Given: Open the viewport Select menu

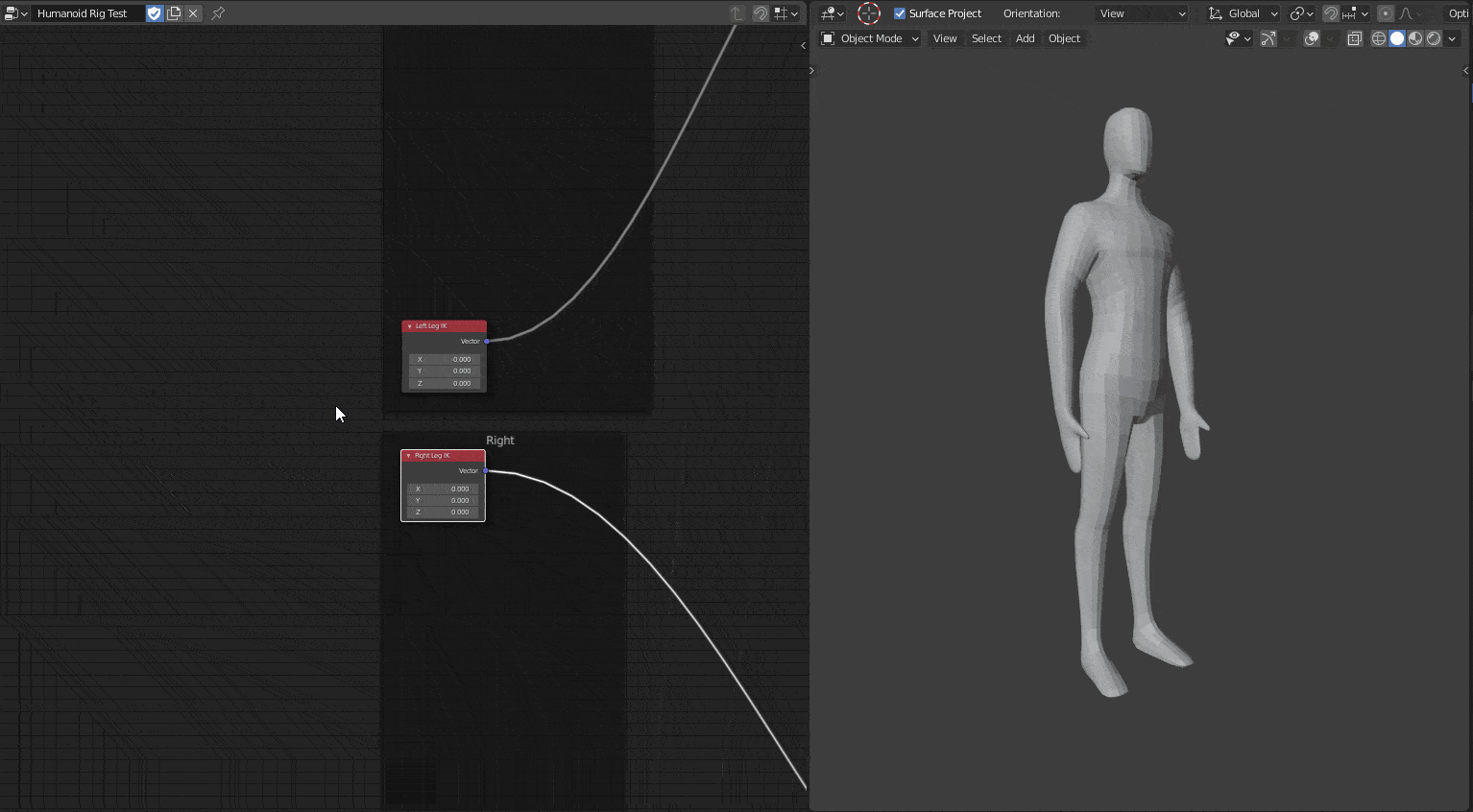Looking at the screenshot, I should coord(986,38).
